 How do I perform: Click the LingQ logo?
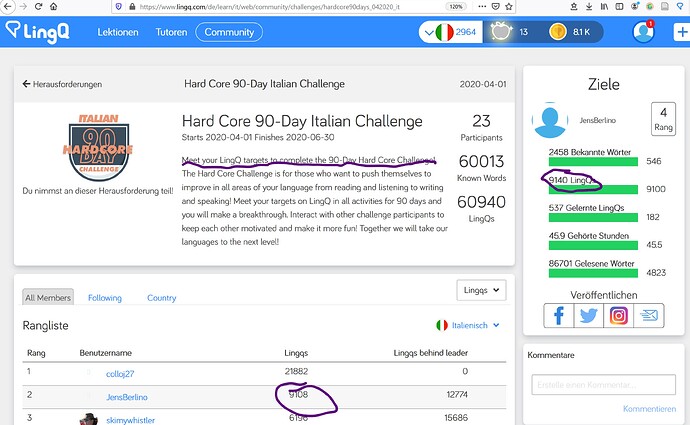point(37,32)
